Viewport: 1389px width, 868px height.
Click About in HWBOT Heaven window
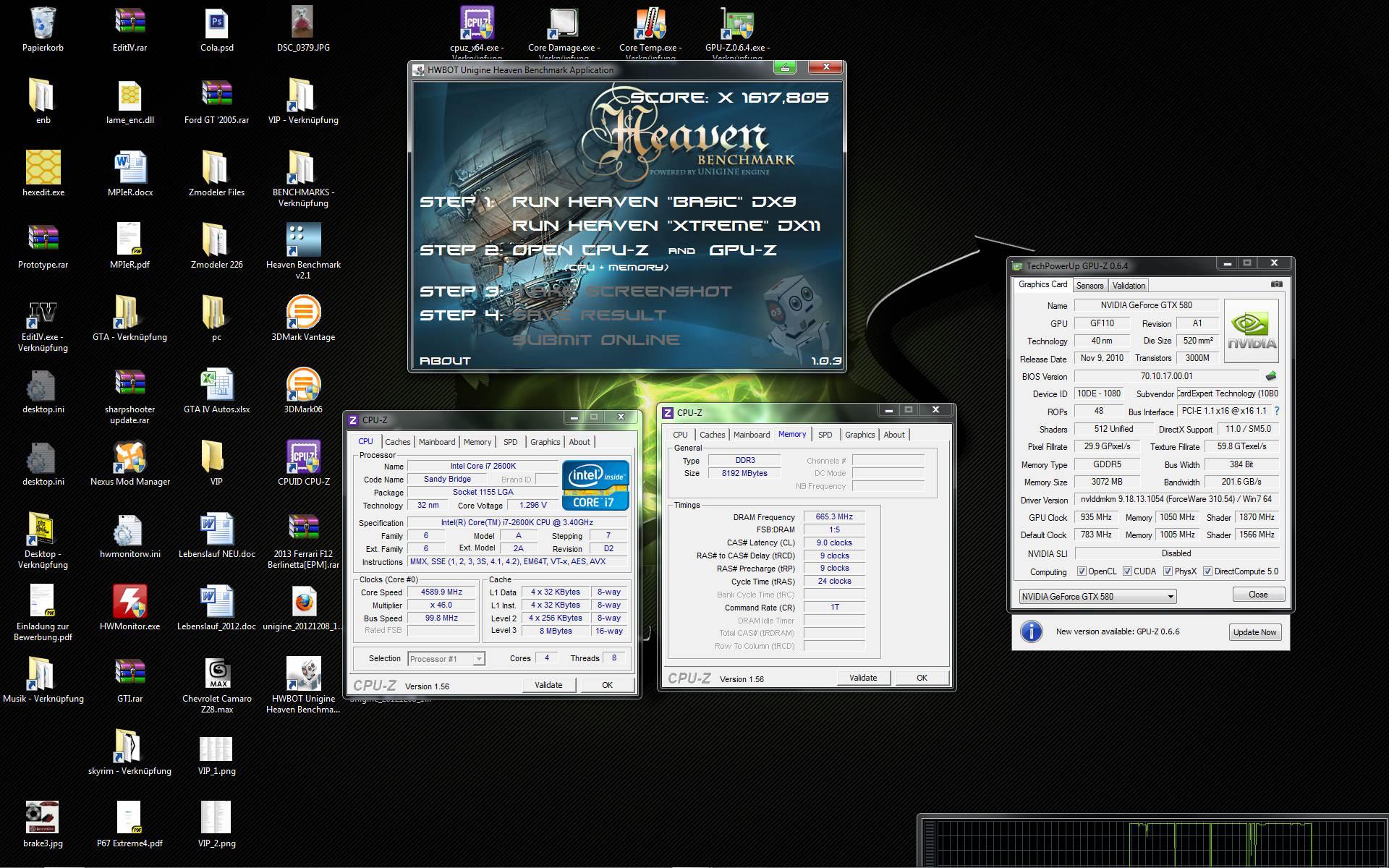pyautogui.click(x=445, y=361)
